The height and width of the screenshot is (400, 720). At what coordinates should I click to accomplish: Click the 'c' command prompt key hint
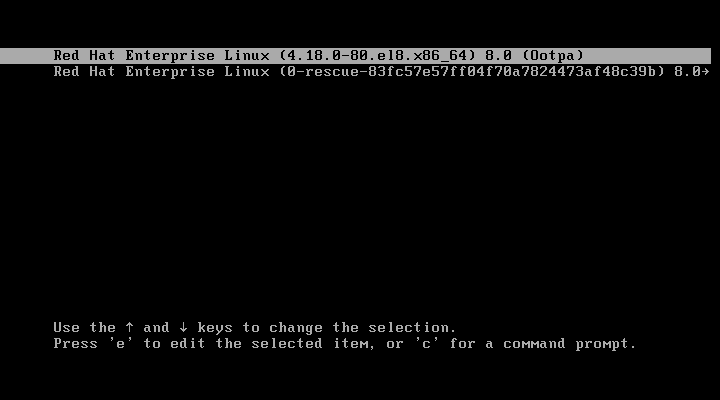click(427, 344)
